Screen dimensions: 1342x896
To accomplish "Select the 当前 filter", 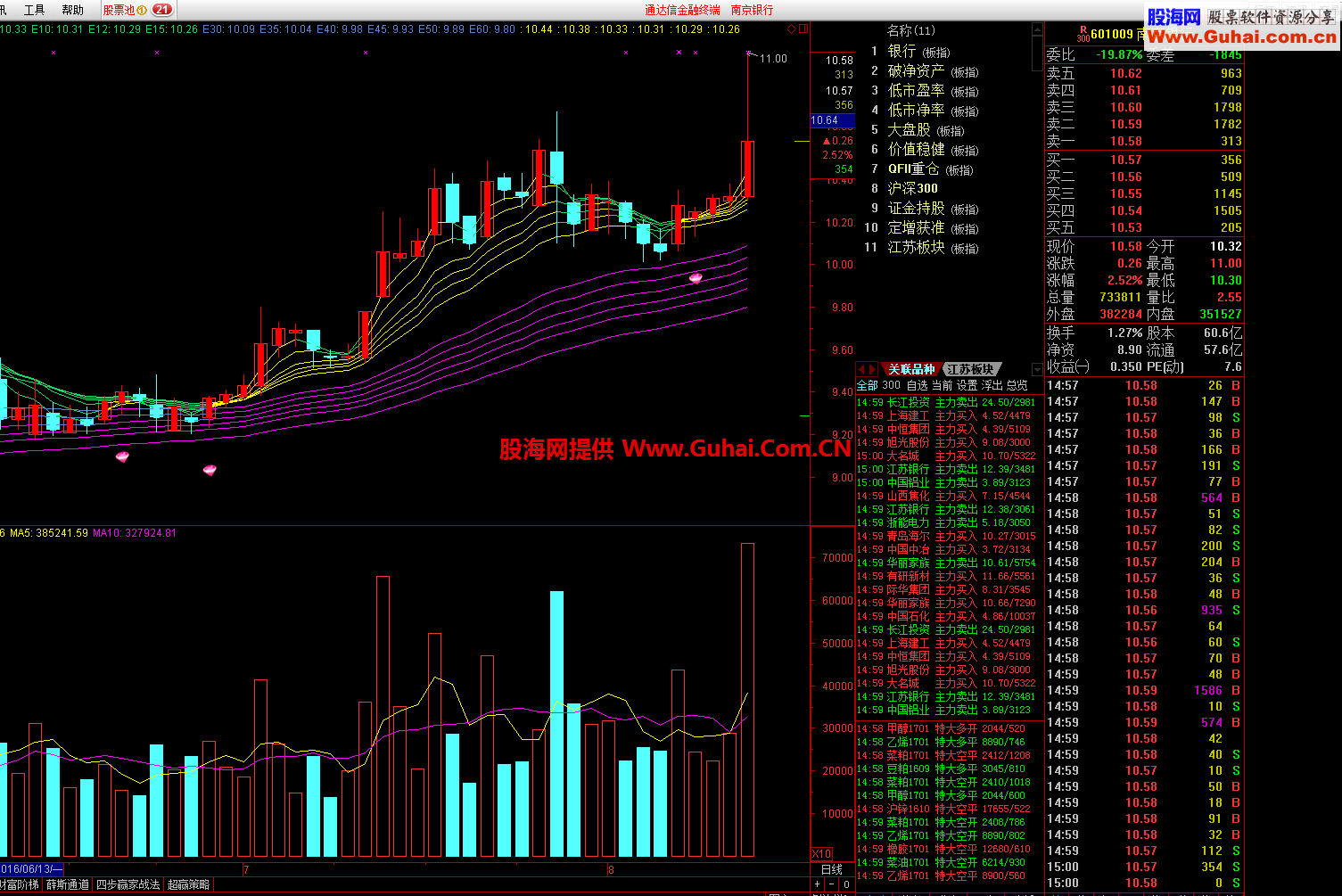I will point(942,385).
